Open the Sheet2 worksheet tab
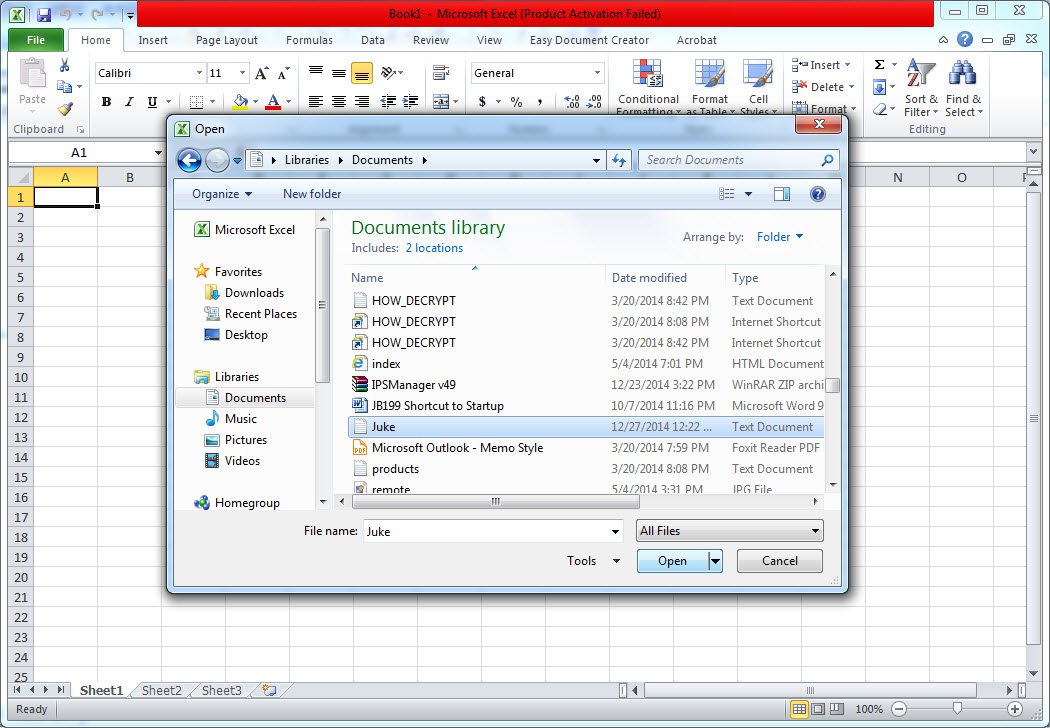The height and width of the screenshot is (728, 1050). tap(161, 690)
